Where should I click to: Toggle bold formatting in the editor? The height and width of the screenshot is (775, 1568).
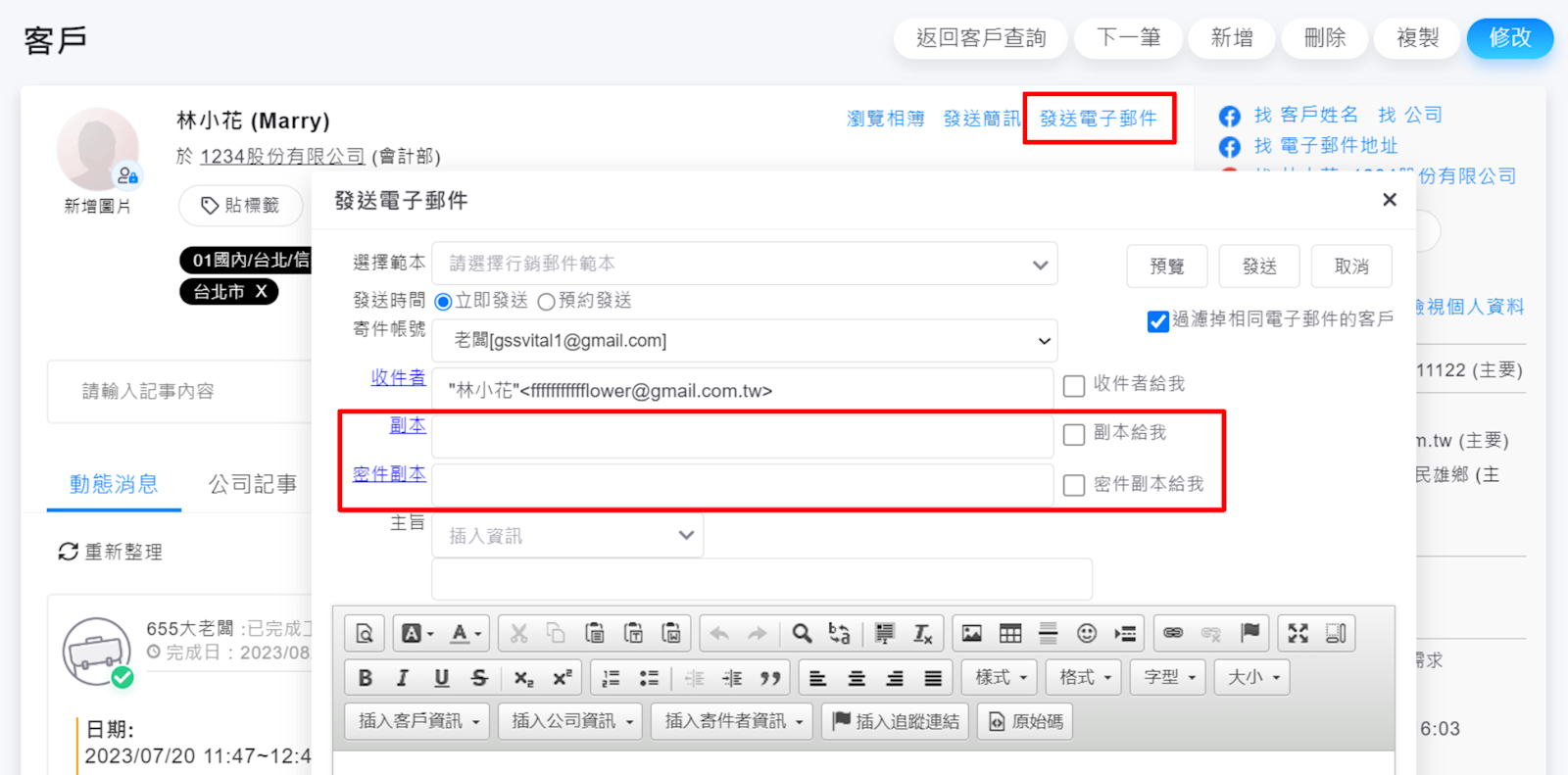[366, 678]
